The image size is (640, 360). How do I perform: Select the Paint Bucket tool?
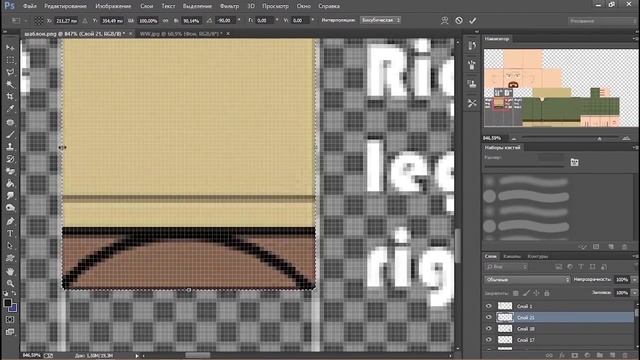click(10, 183)
